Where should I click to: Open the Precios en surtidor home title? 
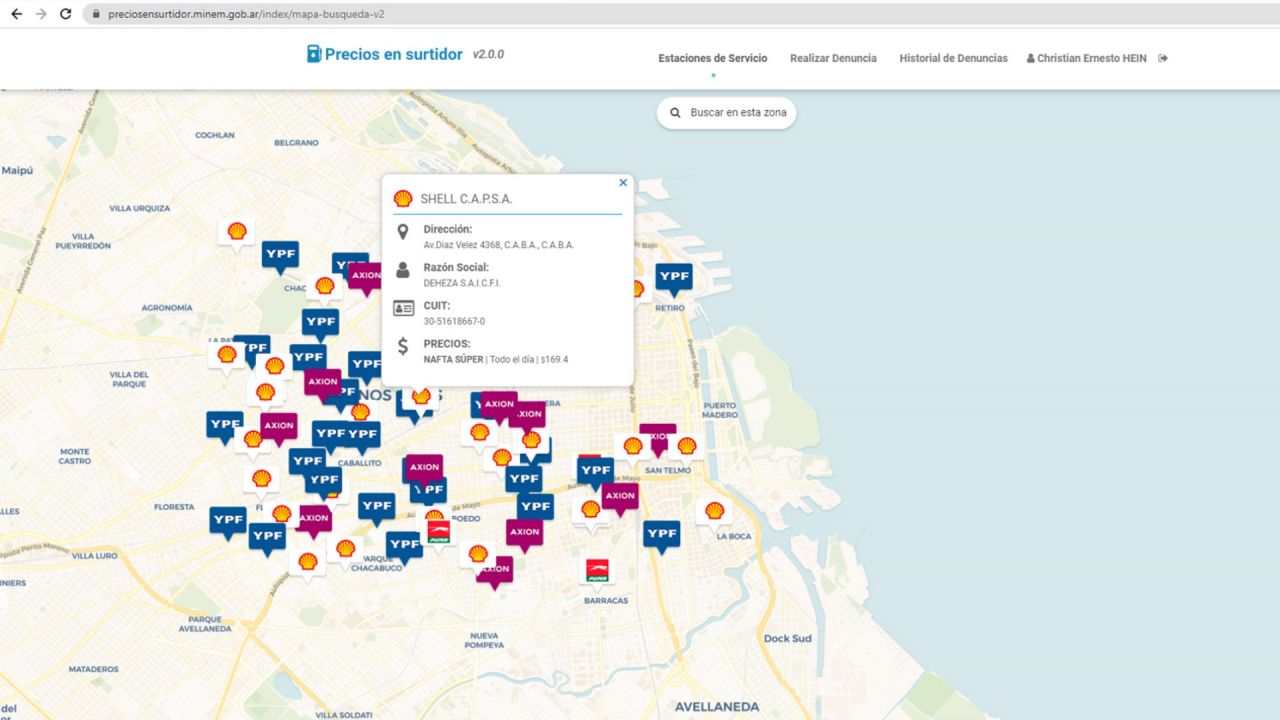[x=394, y=54]
